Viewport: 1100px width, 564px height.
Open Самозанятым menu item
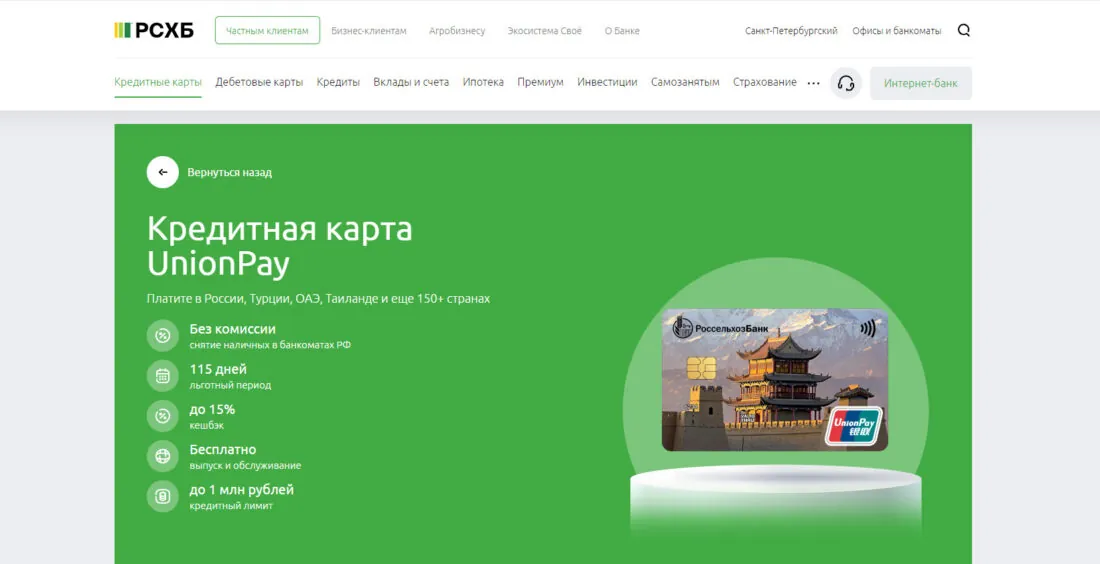click(x=685, y=82)
